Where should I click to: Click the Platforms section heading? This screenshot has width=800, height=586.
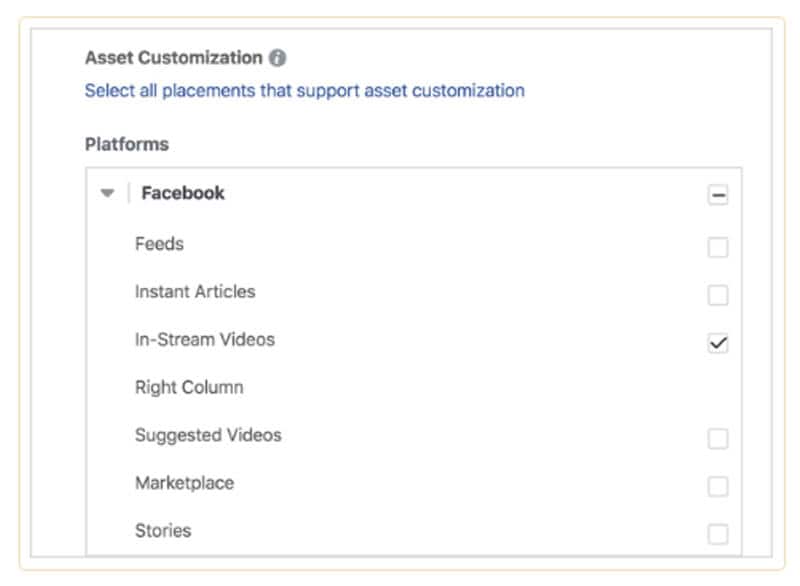tap(127, 144)
